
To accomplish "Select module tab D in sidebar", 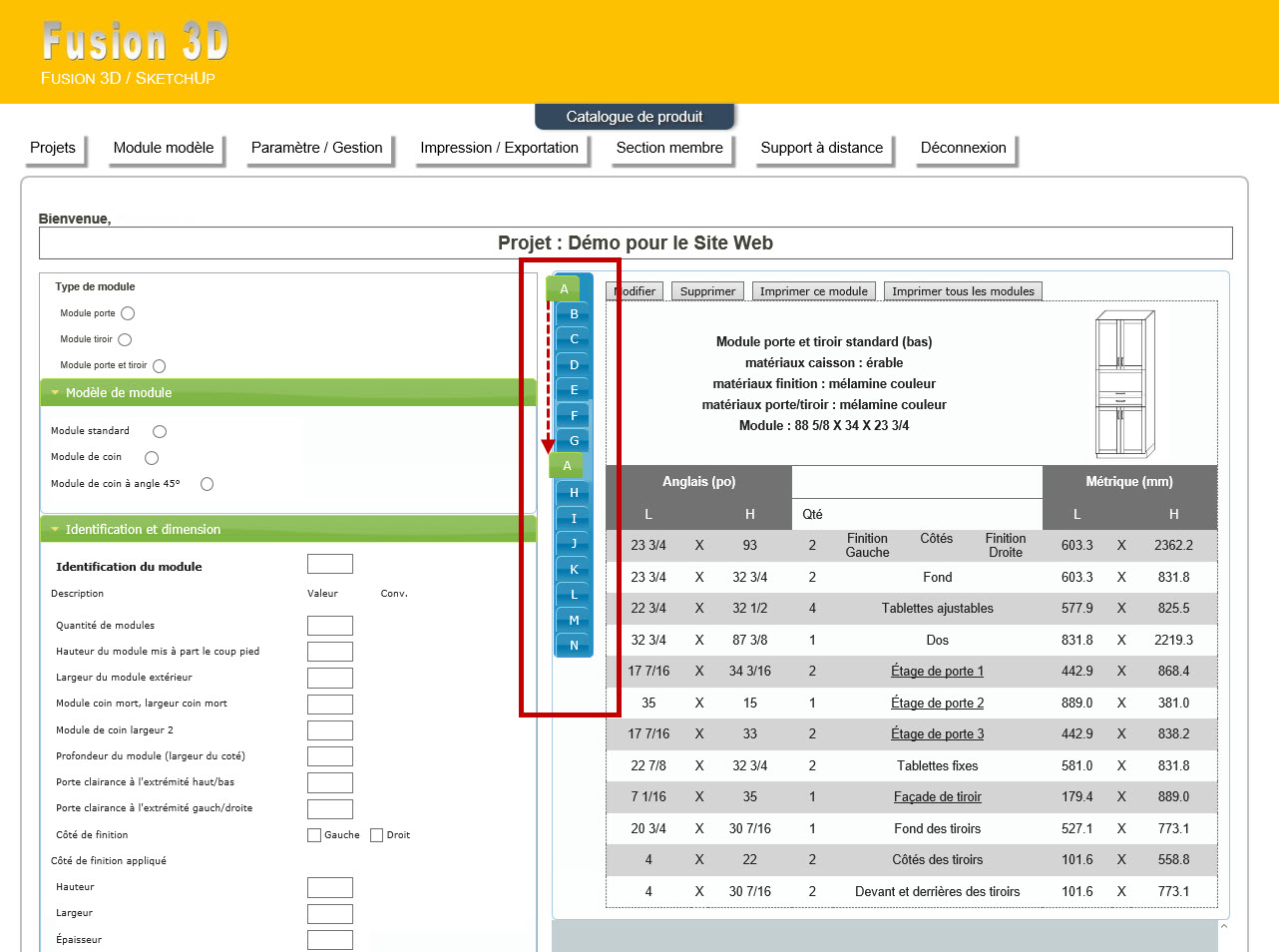I will tap(574, 365).
